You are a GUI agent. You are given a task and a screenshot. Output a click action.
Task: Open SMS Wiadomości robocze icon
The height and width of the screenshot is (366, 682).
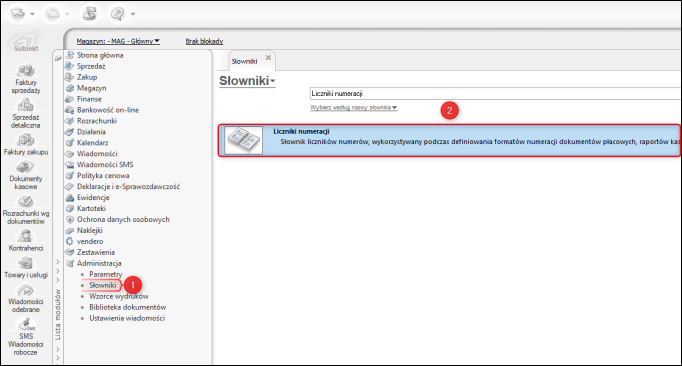tap(26, 325)
